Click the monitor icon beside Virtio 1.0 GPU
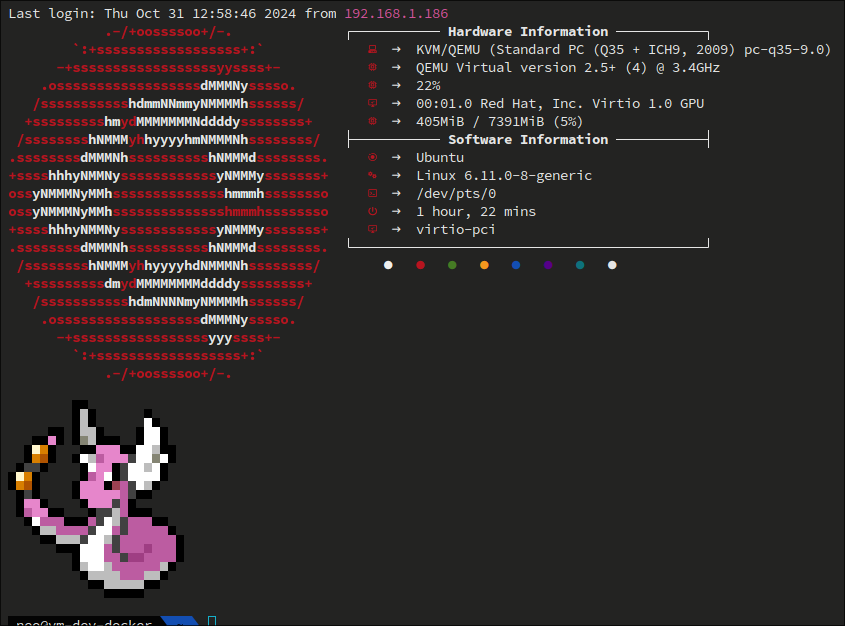The height and width of the screenshot is (626, 845). pyautogui.click(x=372, y=103)
